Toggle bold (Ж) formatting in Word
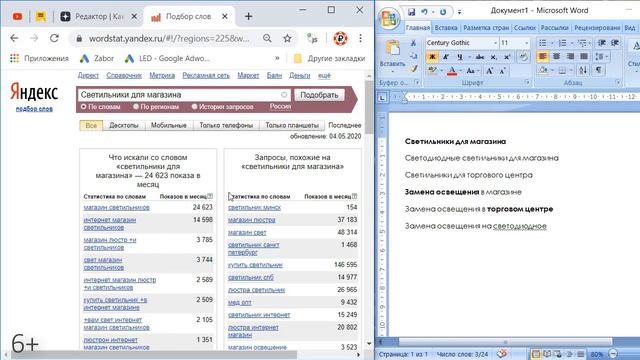The width and height of the screenshot is (640, 360). [432, 57]
